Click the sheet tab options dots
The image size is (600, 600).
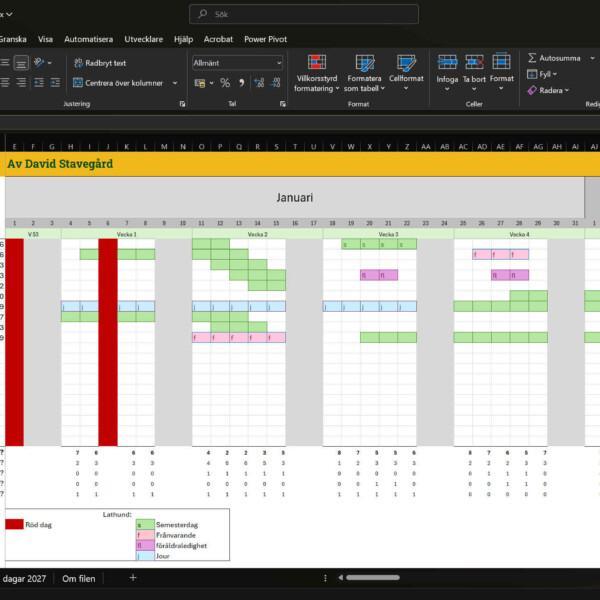tap(325, 578)
